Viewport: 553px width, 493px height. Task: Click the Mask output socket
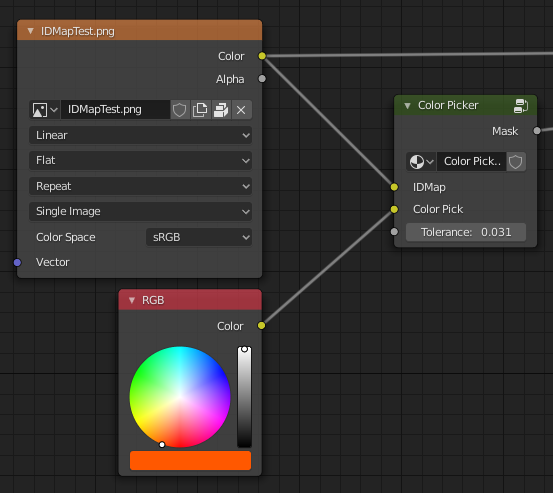pyautogui.click(x=537, y=131)
